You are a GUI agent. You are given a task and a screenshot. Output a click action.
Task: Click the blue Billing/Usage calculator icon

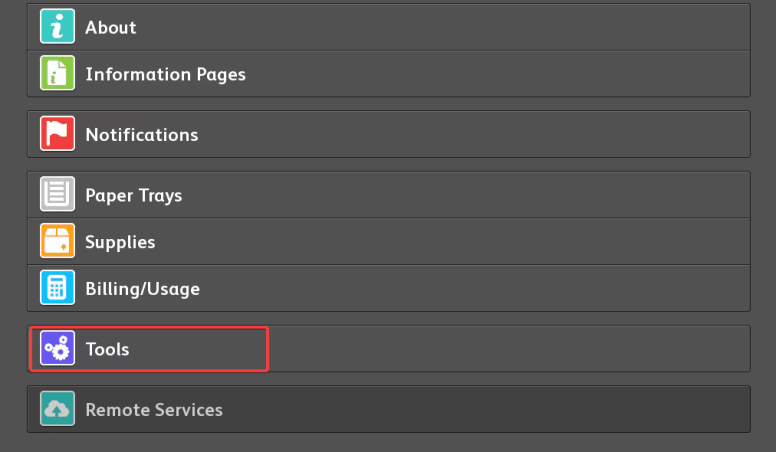click(57, 288)
